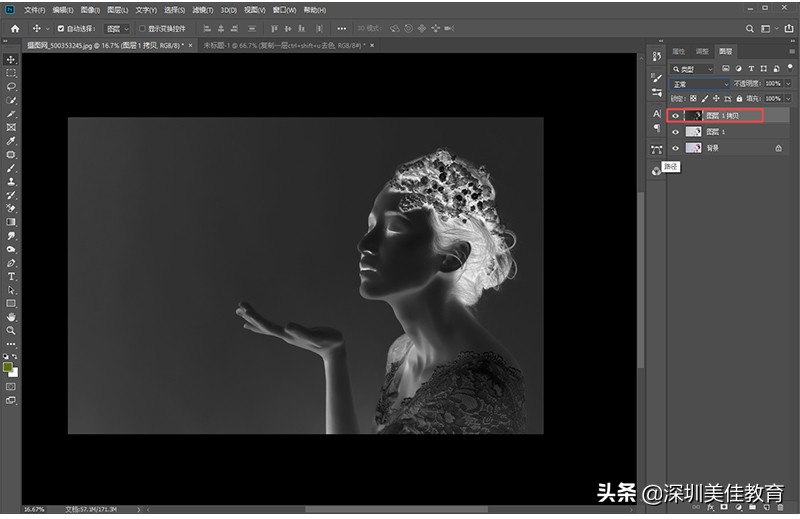Select the Lasso tool
Screen dimensions: 800x519
click(11, 87)
